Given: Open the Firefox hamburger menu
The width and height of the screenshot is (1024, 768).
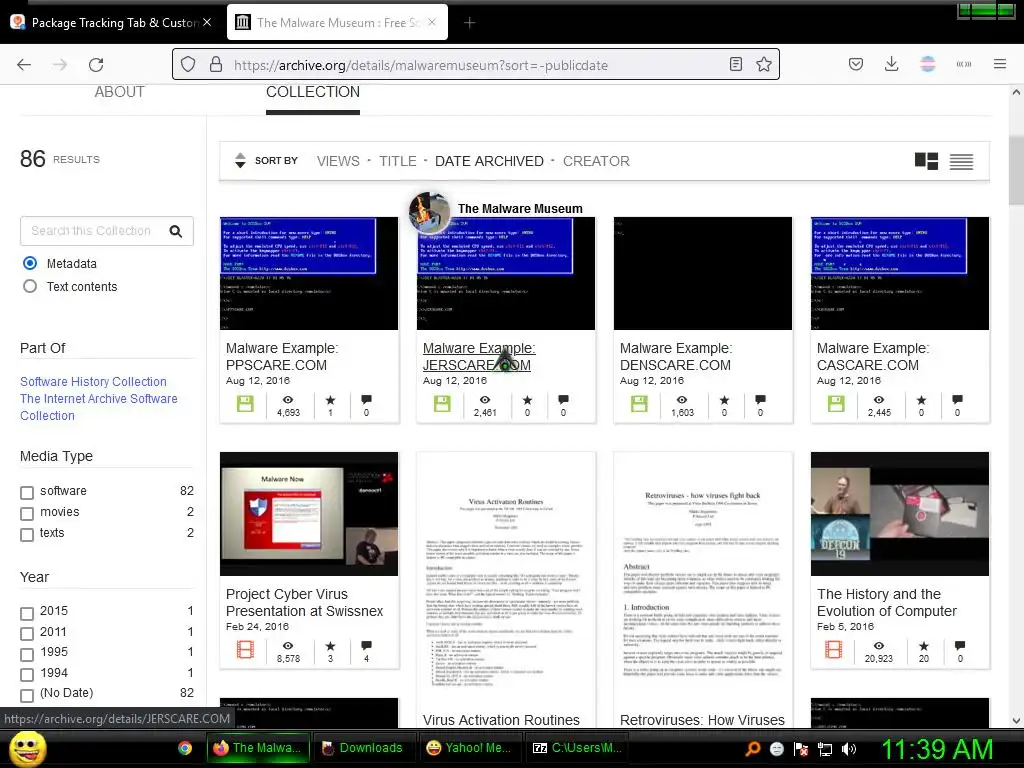Looking at the screenshot, I should click(x=999, y=64).
